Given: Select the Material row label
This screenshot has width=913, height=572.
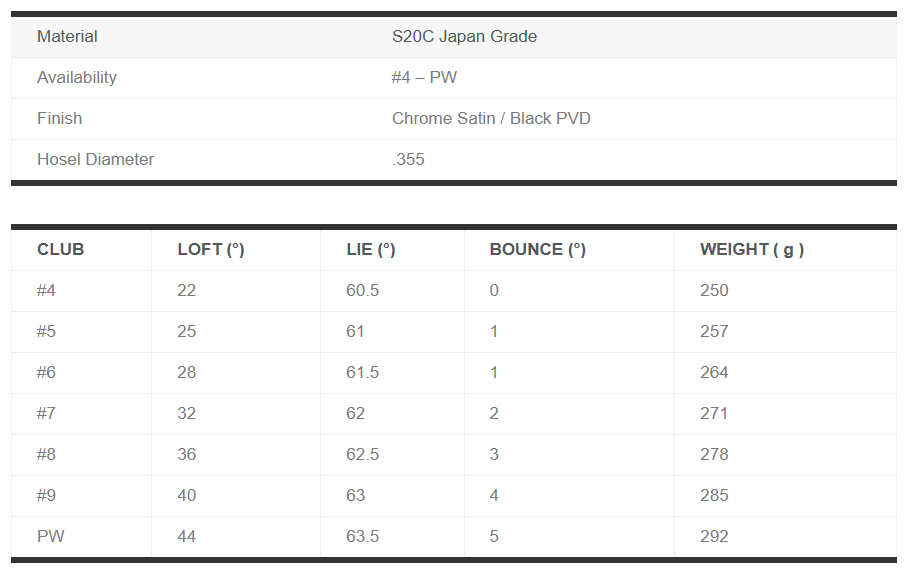Looking at the screenshot, I should (x=67, y=37).
